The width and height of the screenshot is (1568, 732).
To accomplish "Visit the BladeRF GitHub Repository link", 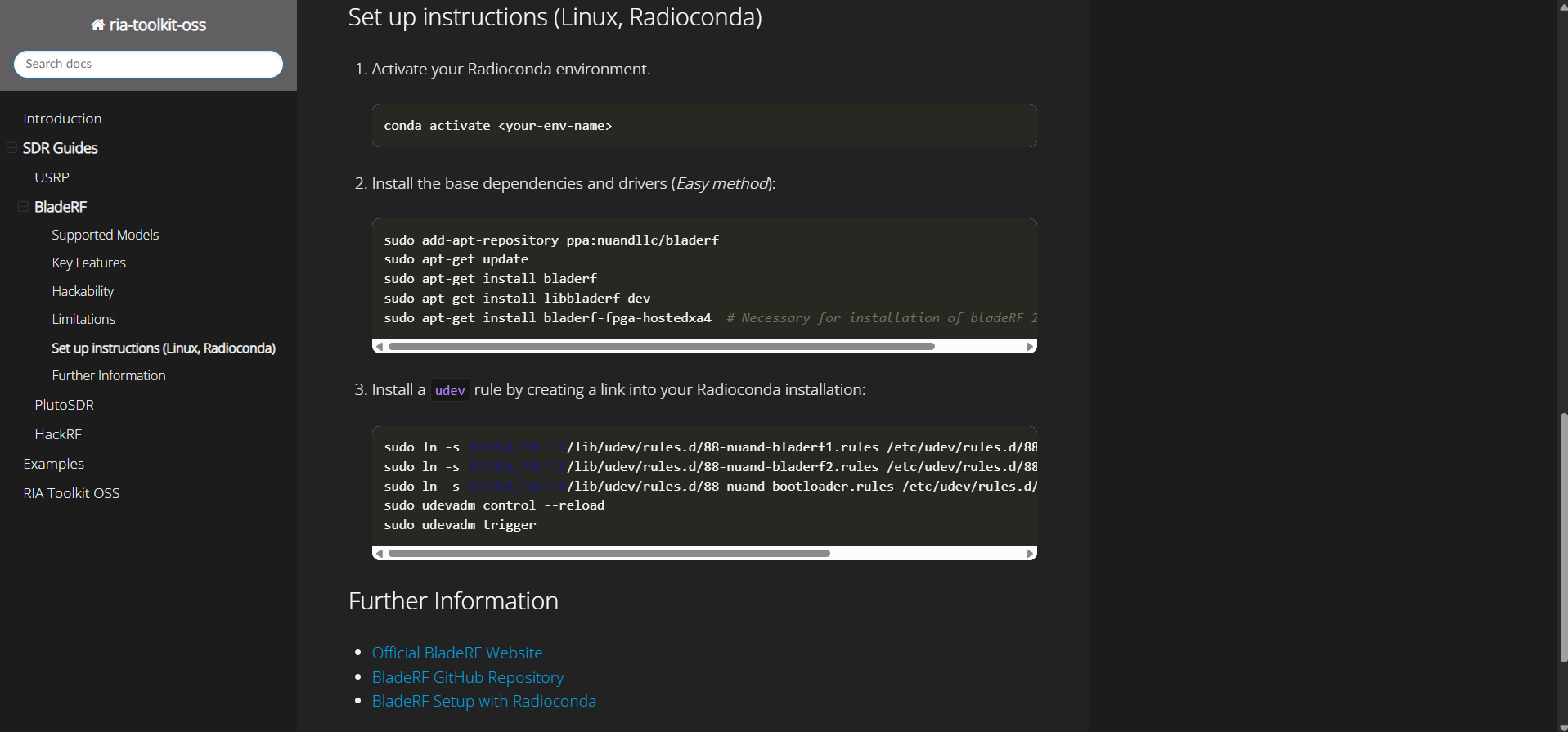I will (x=467, y=677).
